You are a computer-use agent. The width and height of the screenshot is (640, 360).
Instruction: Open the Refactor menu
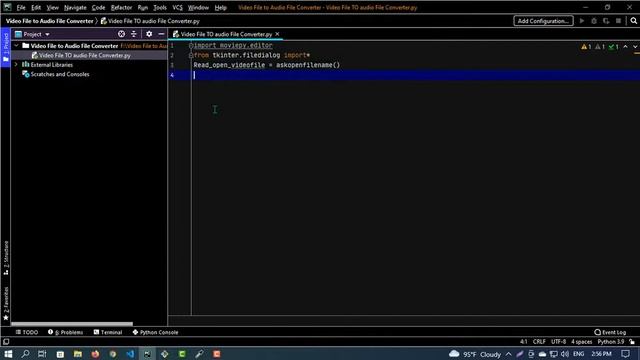[121, 7]
